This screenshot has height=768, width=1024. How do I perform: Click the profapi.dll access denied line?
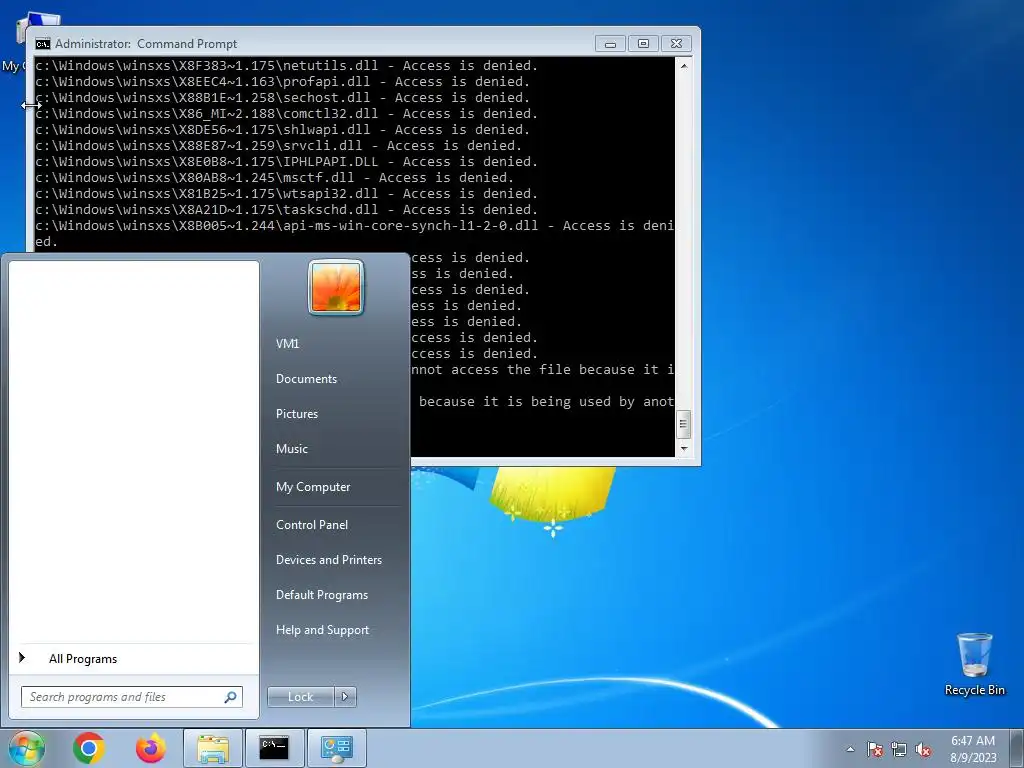coord(283,82)
